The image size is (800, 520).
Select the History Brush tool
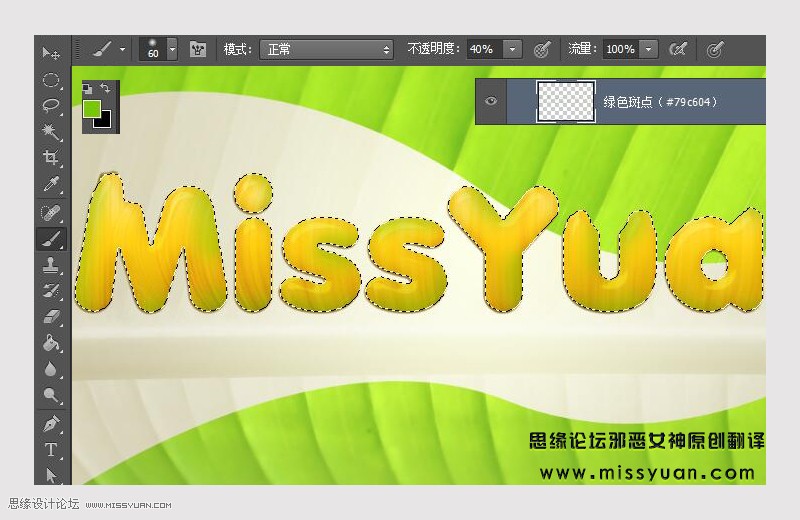(x=51, y=291)
